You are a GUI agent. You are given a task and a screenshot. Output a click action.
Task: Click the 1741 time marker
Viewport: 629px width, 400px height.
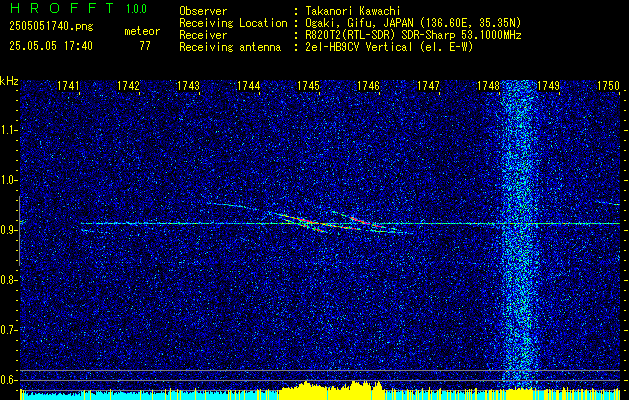69,85
